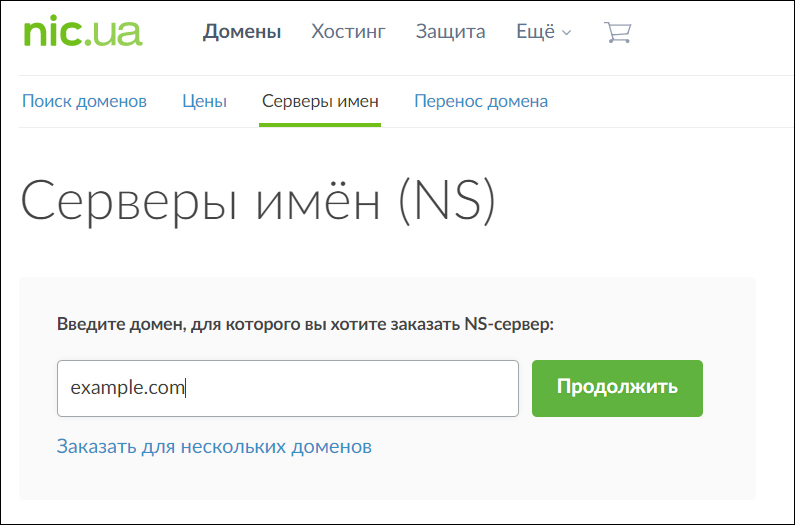Go to the Хостинг section
The image size is (795, 525).
[x=348, y=32]
